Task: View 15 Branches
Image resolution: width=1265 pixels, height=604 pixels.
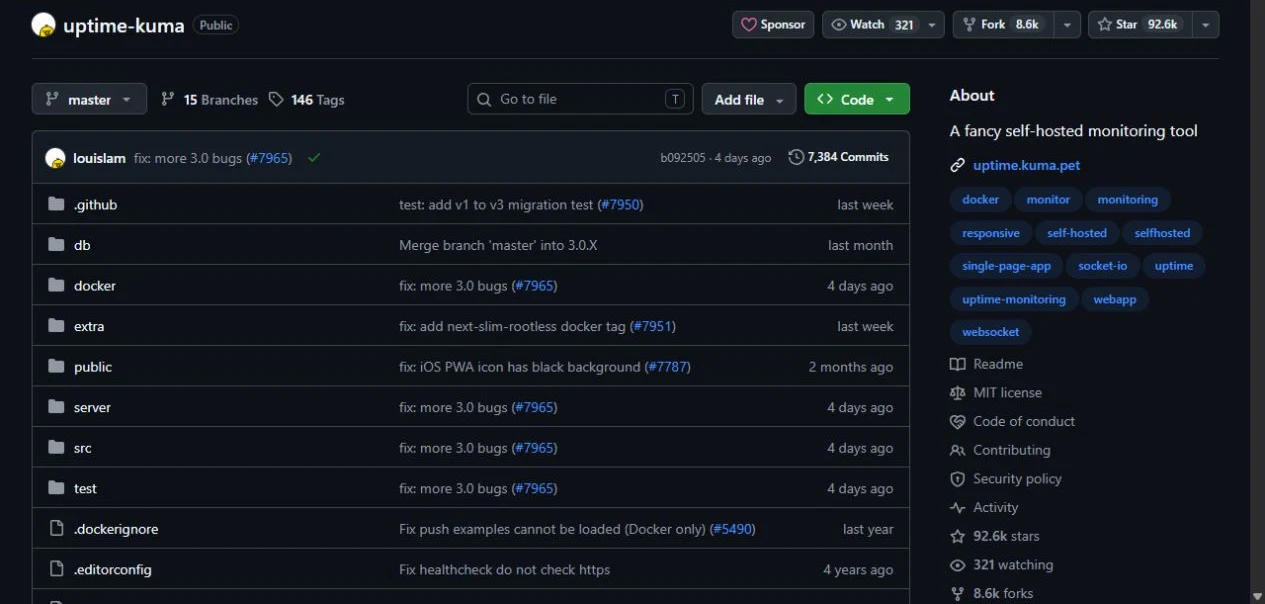Action: tap(209, 100)
